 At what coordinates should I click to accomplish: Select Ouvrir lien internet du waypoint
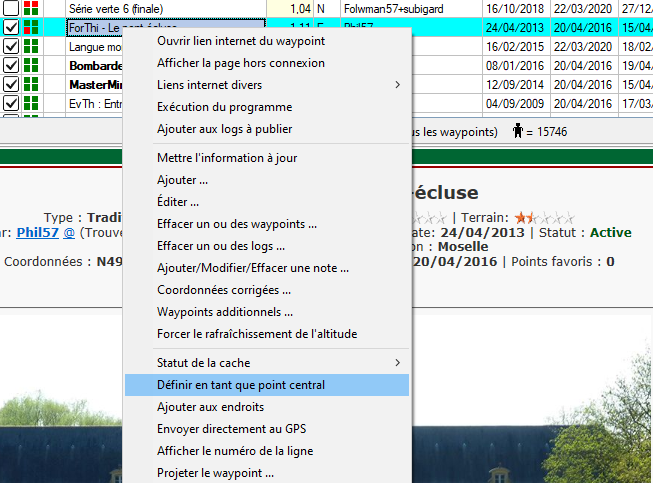coord(240,41)
